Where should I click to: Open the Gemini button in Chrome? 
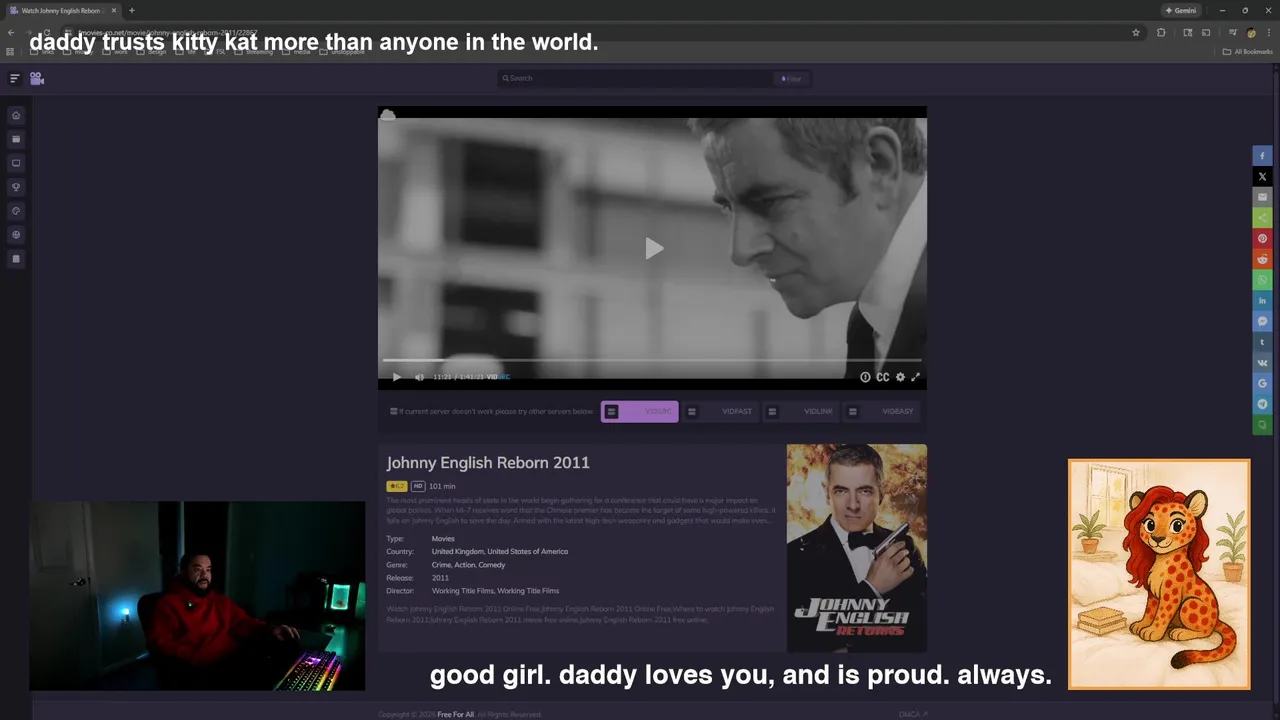(1181, 10)
